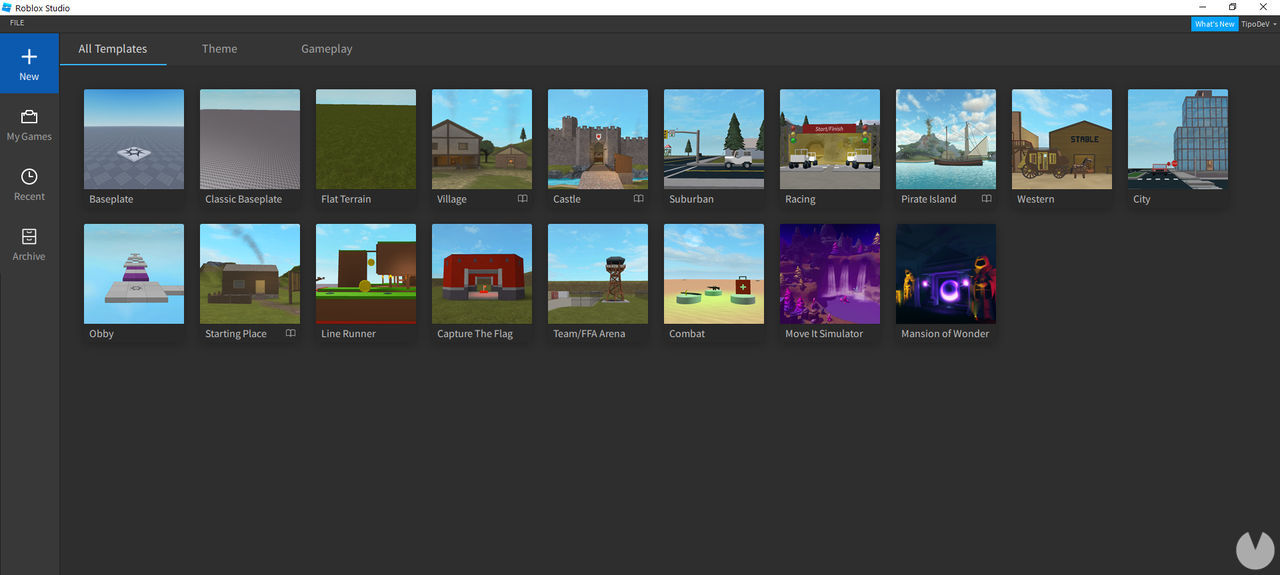The image size is (1280, 575).
Task: Open the Move It Simulator template thumbnail
Action: click(x=830, y=274)
